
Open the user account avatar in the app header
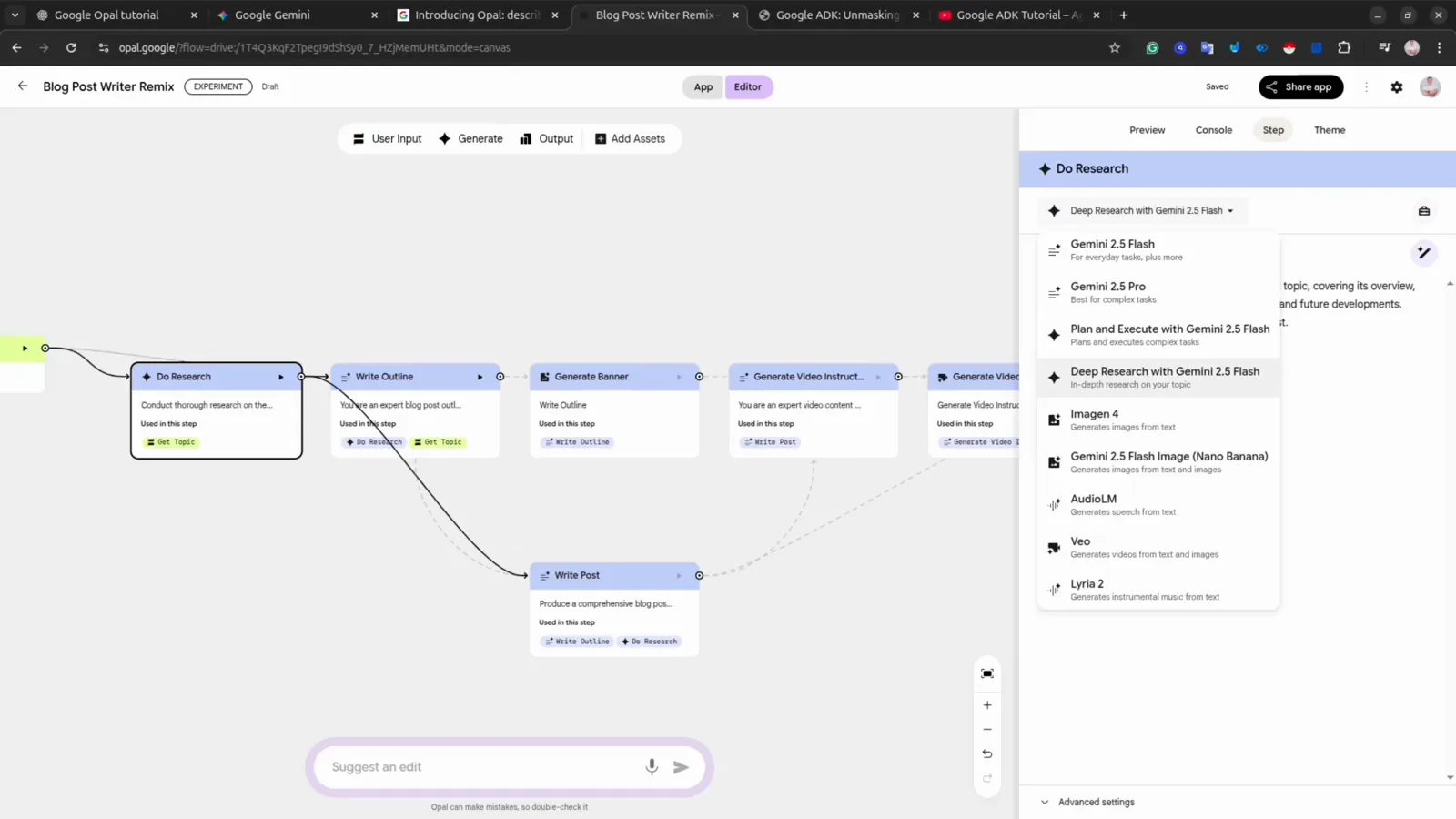pyautogui.click(x=1430, y=87)
